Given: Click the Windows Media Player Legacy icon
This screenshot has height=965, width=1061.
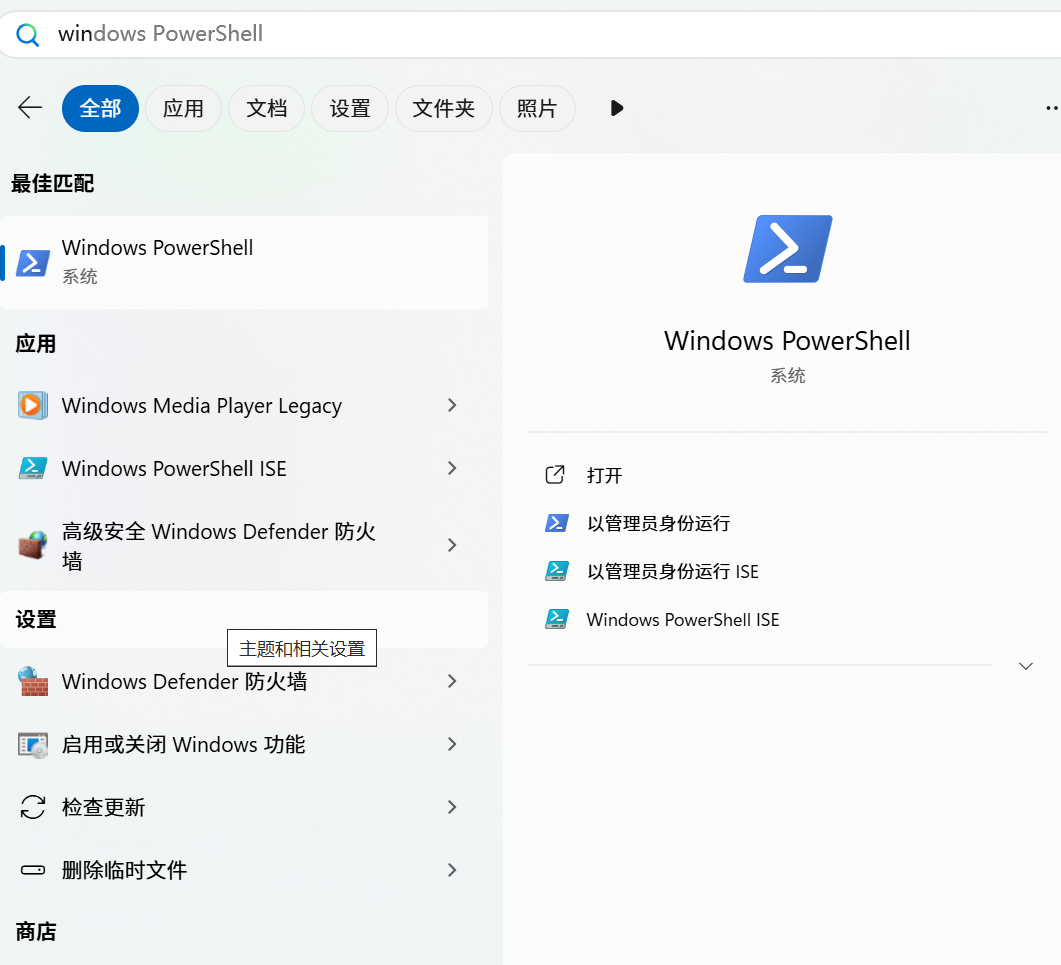Looking at the screenshot, I should [x=32, y=405].
